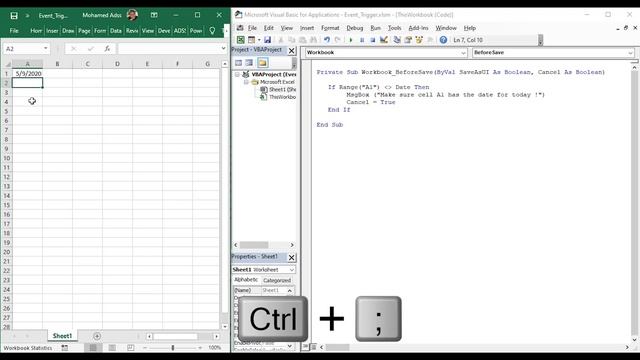The height and width of the screenshot is (360, 640).
Task: Open the Run menu in VBA editor
Action: (376, 28)
